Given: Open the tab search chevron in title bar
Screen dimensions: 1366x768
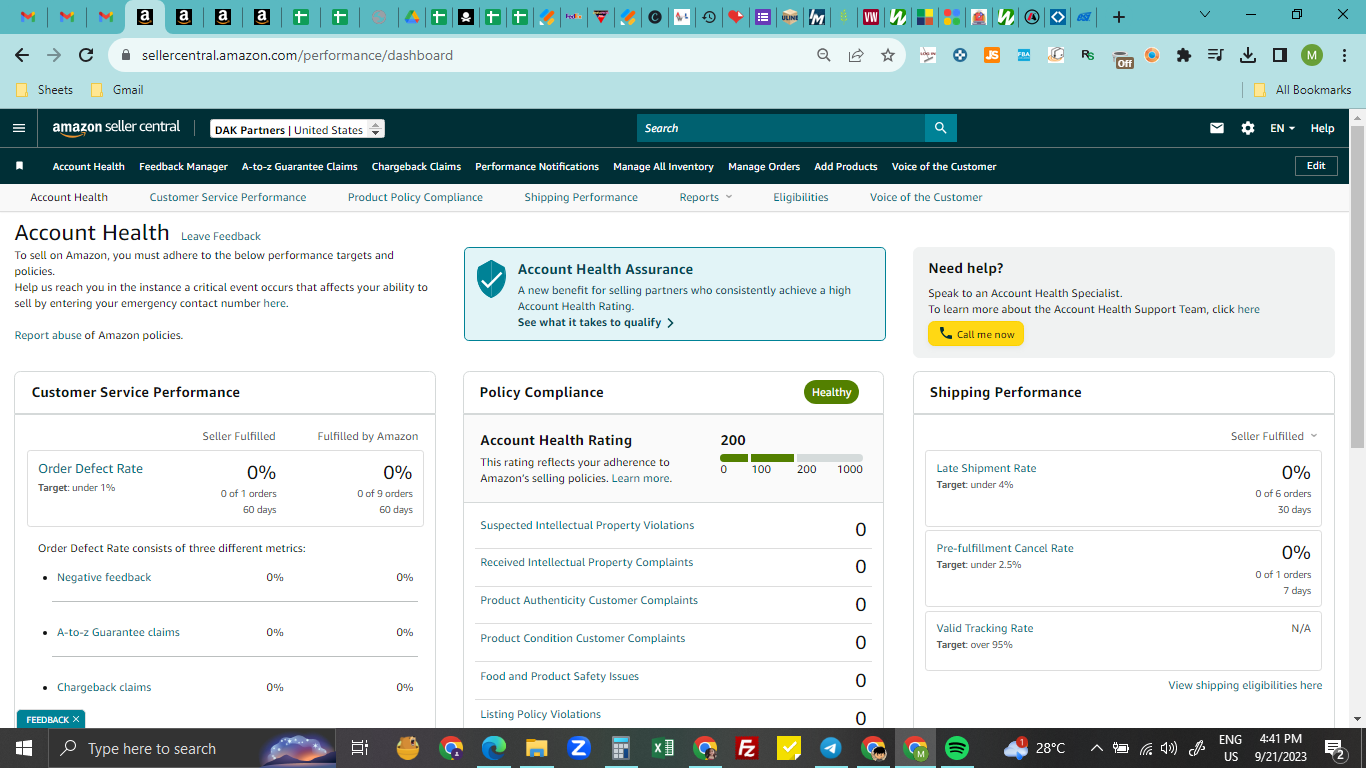Looking at the screenshot, I should coord(1204,15).
